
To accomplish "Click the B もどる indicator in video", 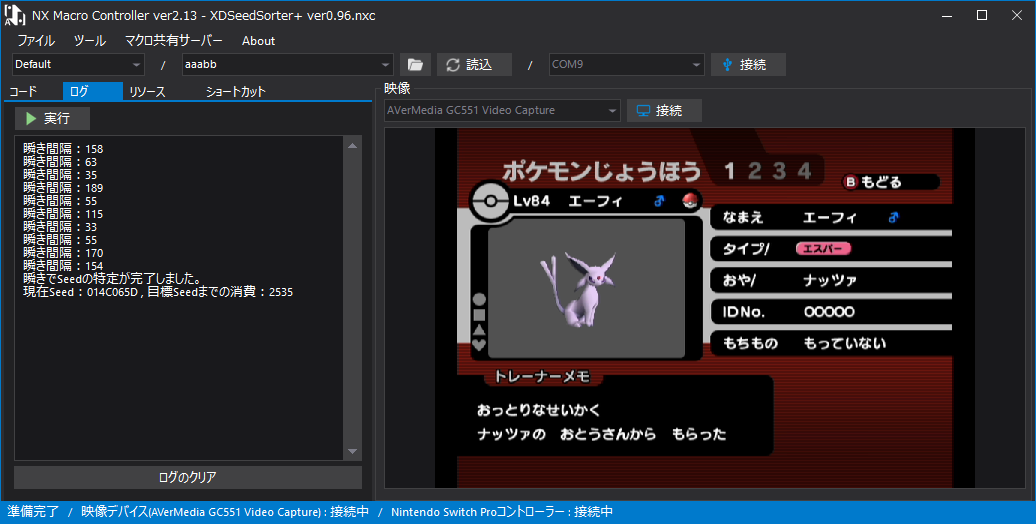I will tap(872, 182).
